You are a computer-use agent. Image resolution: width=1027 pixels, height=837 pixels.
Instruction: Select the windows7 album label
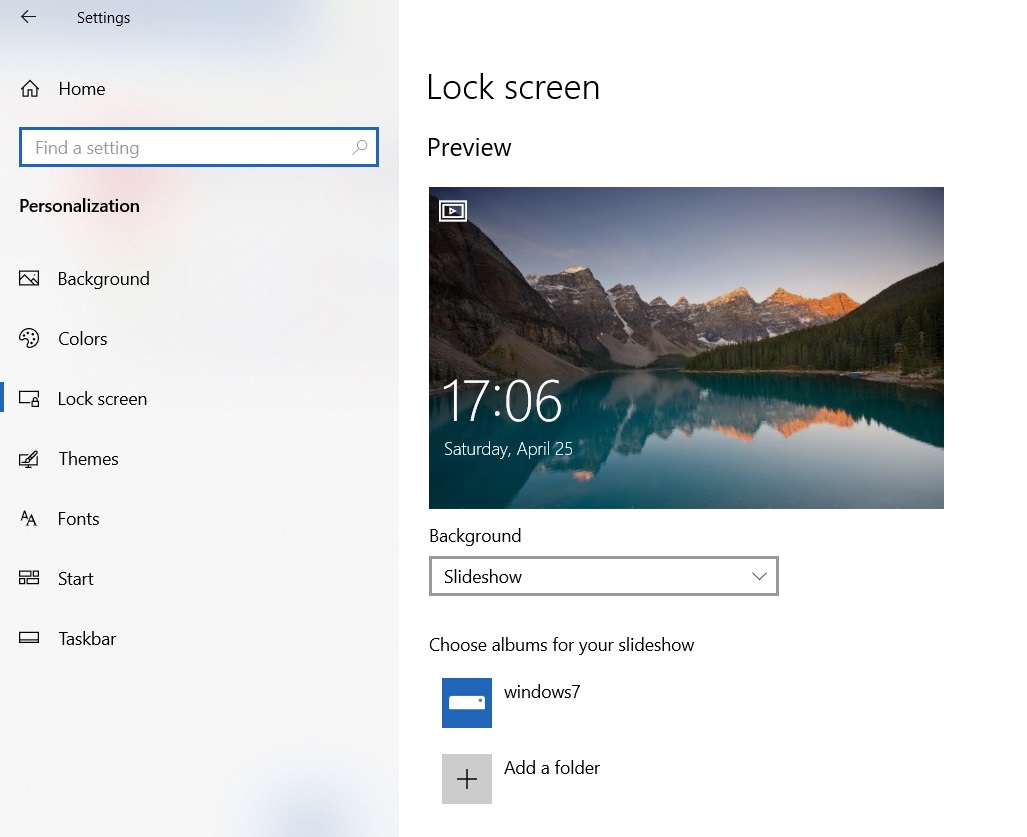pos(542,692)
